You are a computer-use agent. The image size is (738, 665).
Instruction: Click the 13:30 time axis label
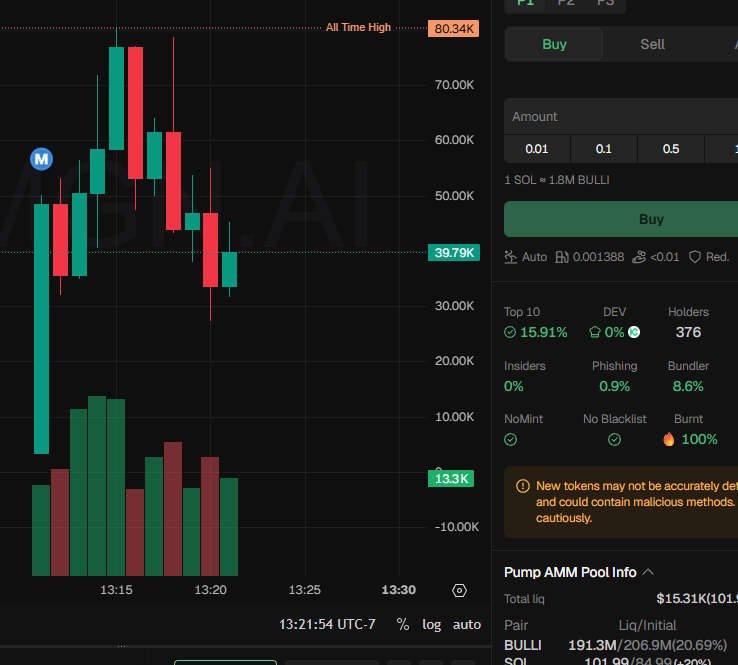point(399,590)
